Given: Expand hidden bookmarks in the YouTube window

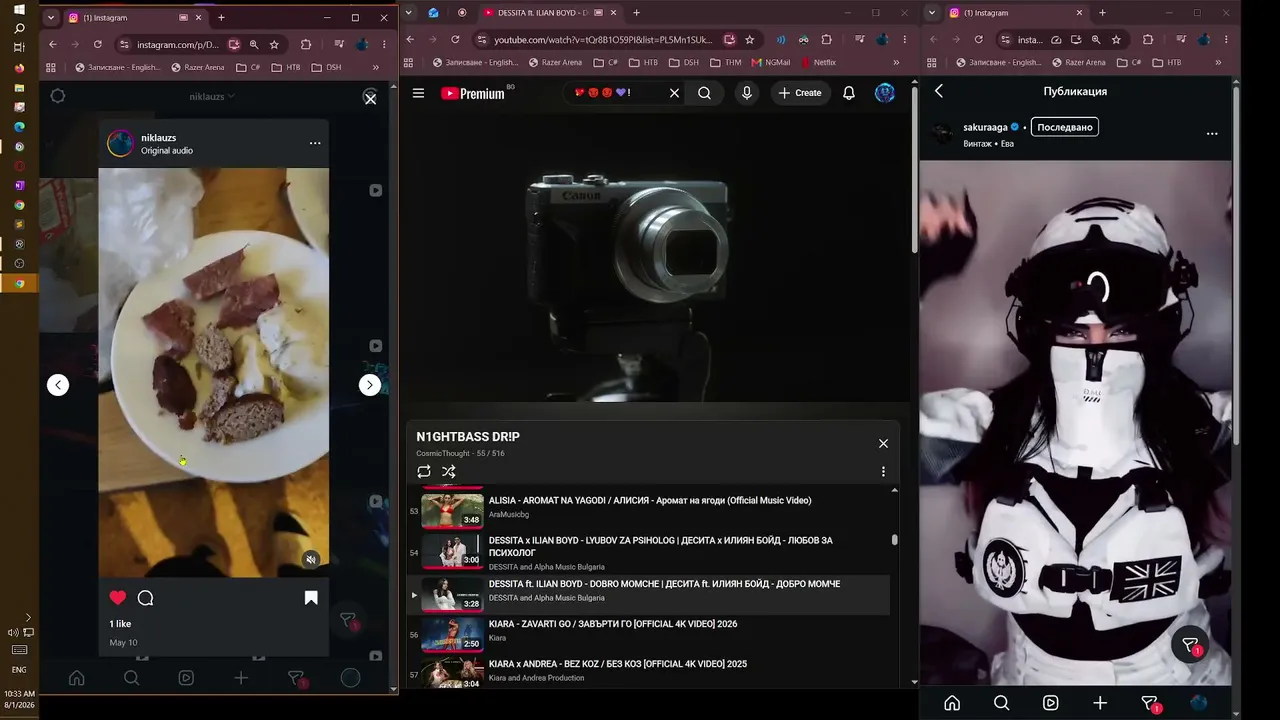Looking at the screenshot, I should [896, 62].
